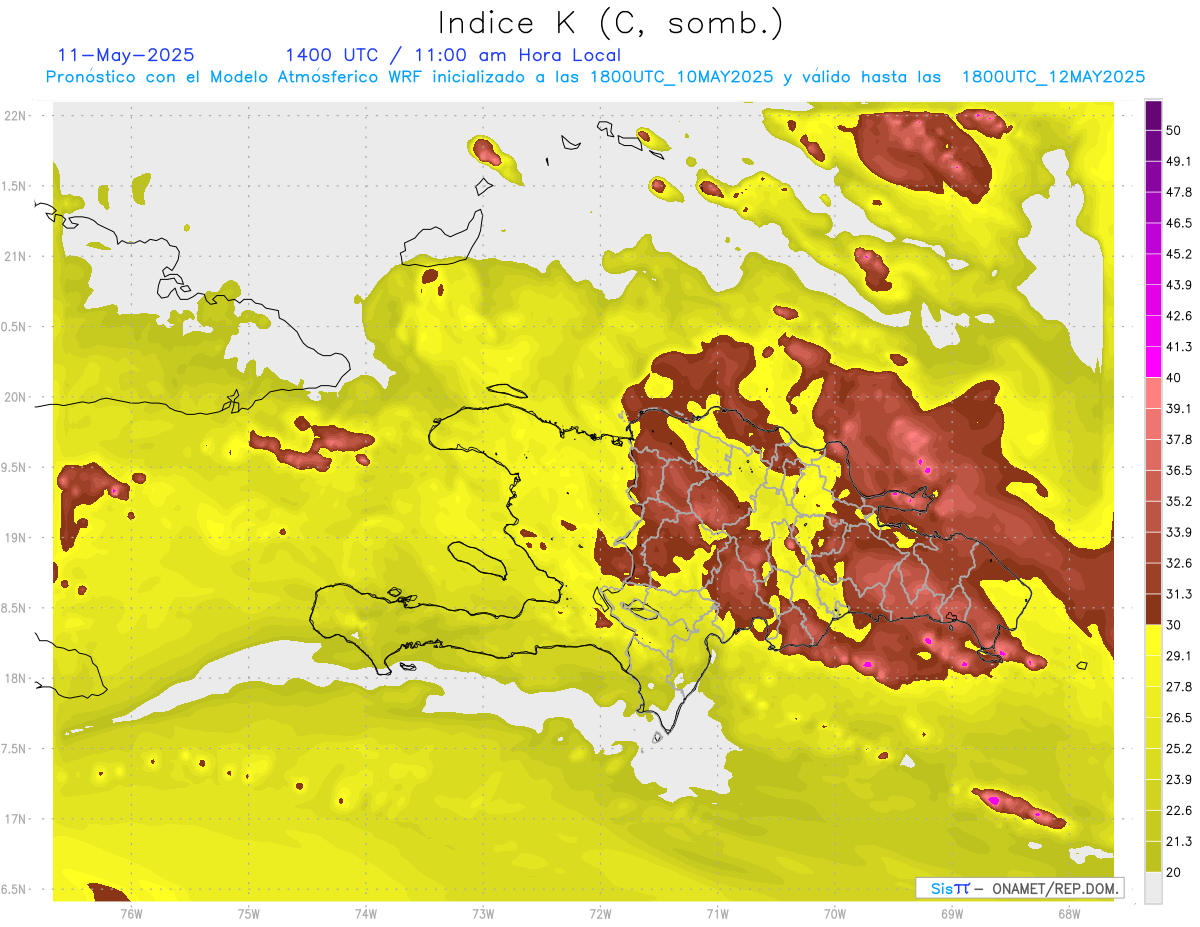Click the time label "1400 UTC / 11:00 am Hora Local"
Image resolution: width=1200 pixels, height=927 pixels.
(453, 55)
